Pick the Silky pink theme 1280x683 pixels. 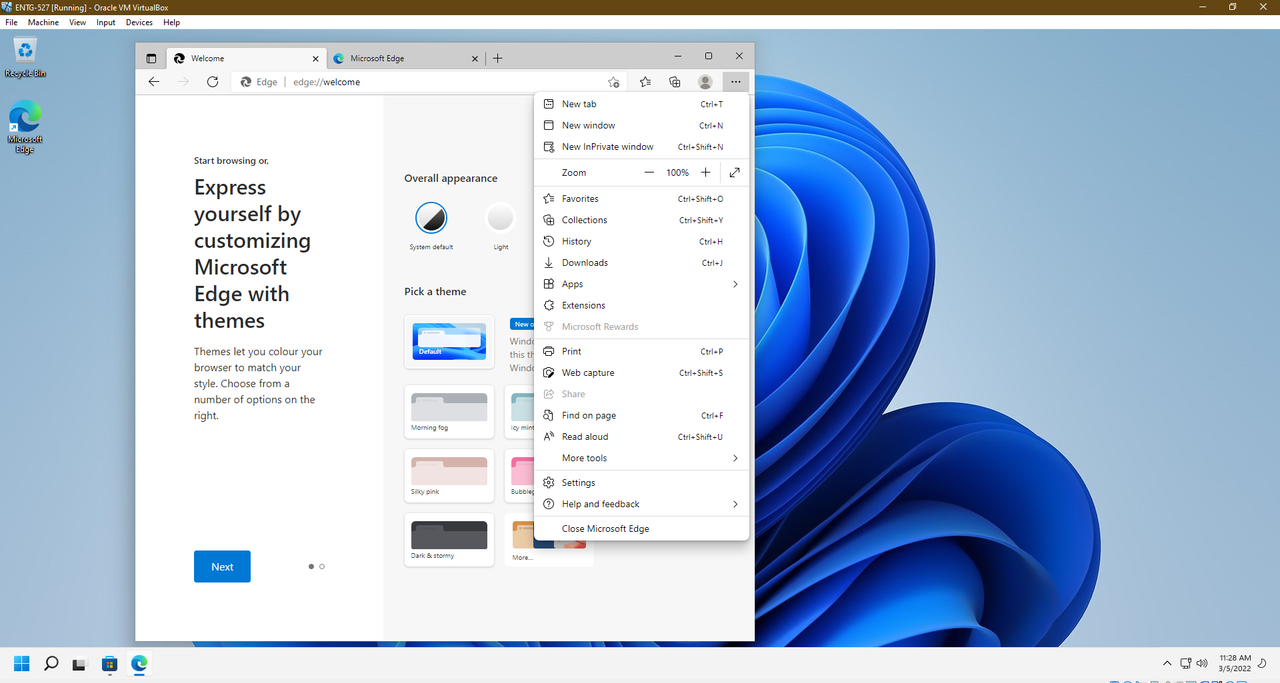pyautogui.click(x=449, y=476)
